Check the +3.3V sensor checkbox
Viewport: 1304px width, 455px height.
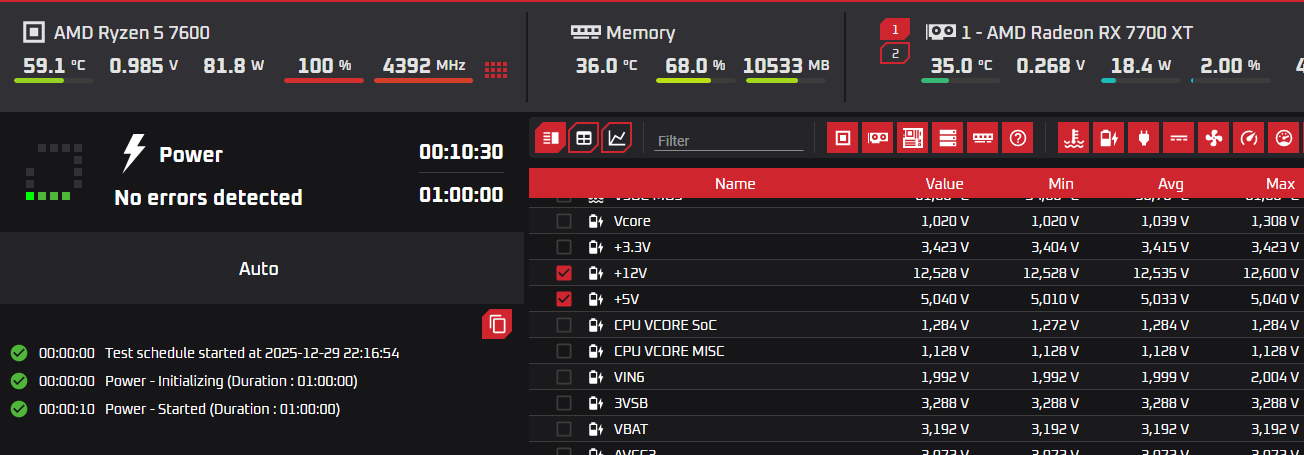point(564,247)
